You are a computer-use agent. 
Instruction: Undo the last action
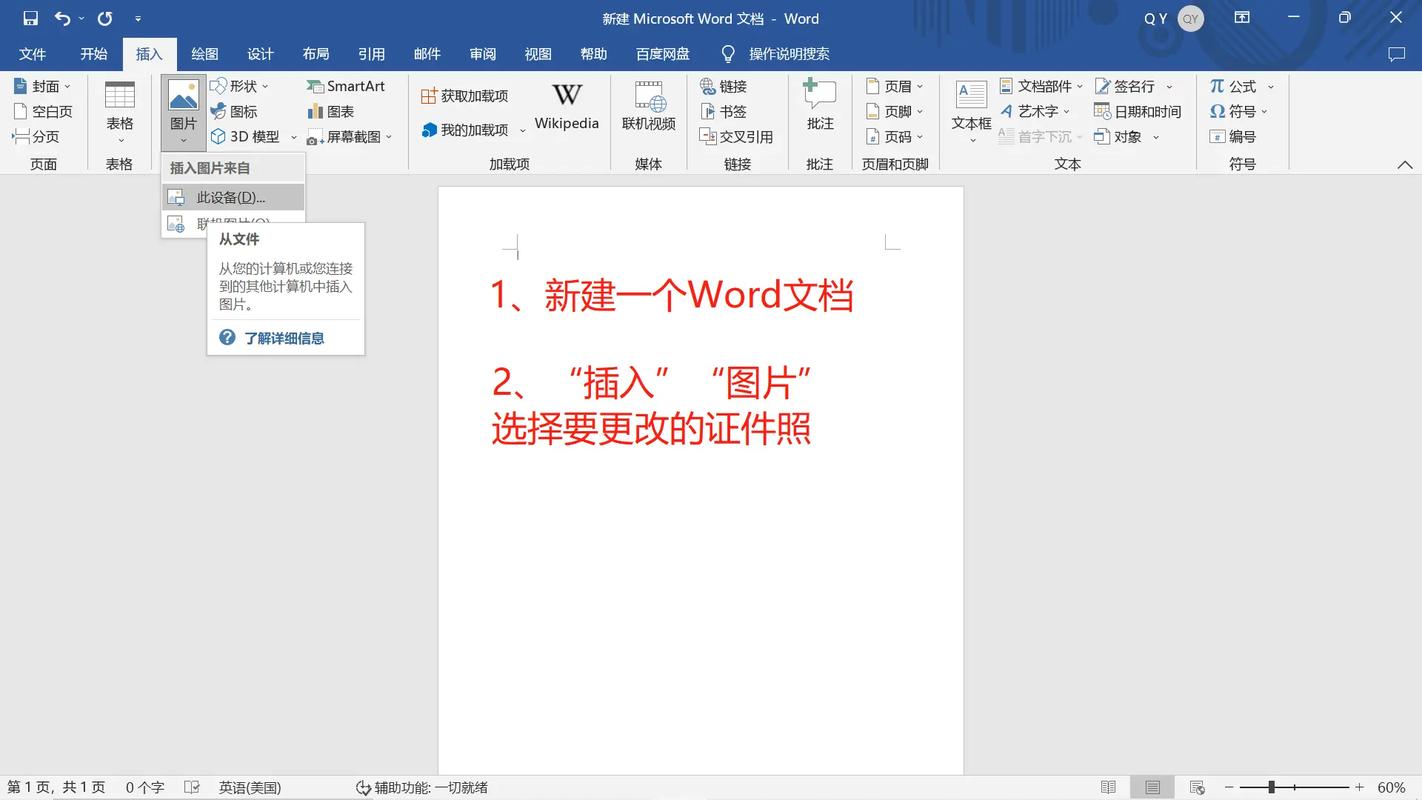(62, 18)
